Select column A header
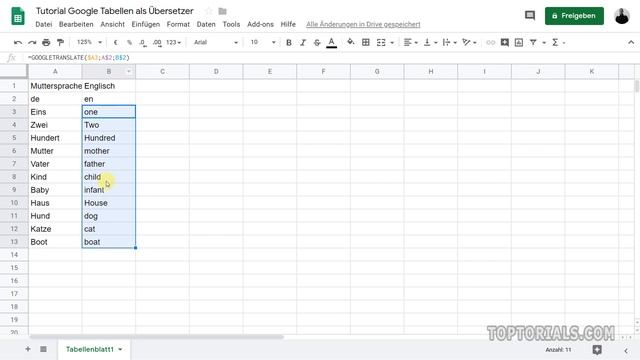Image resolution: width=640 pixels, height=360 pixels. coord(55,71)
